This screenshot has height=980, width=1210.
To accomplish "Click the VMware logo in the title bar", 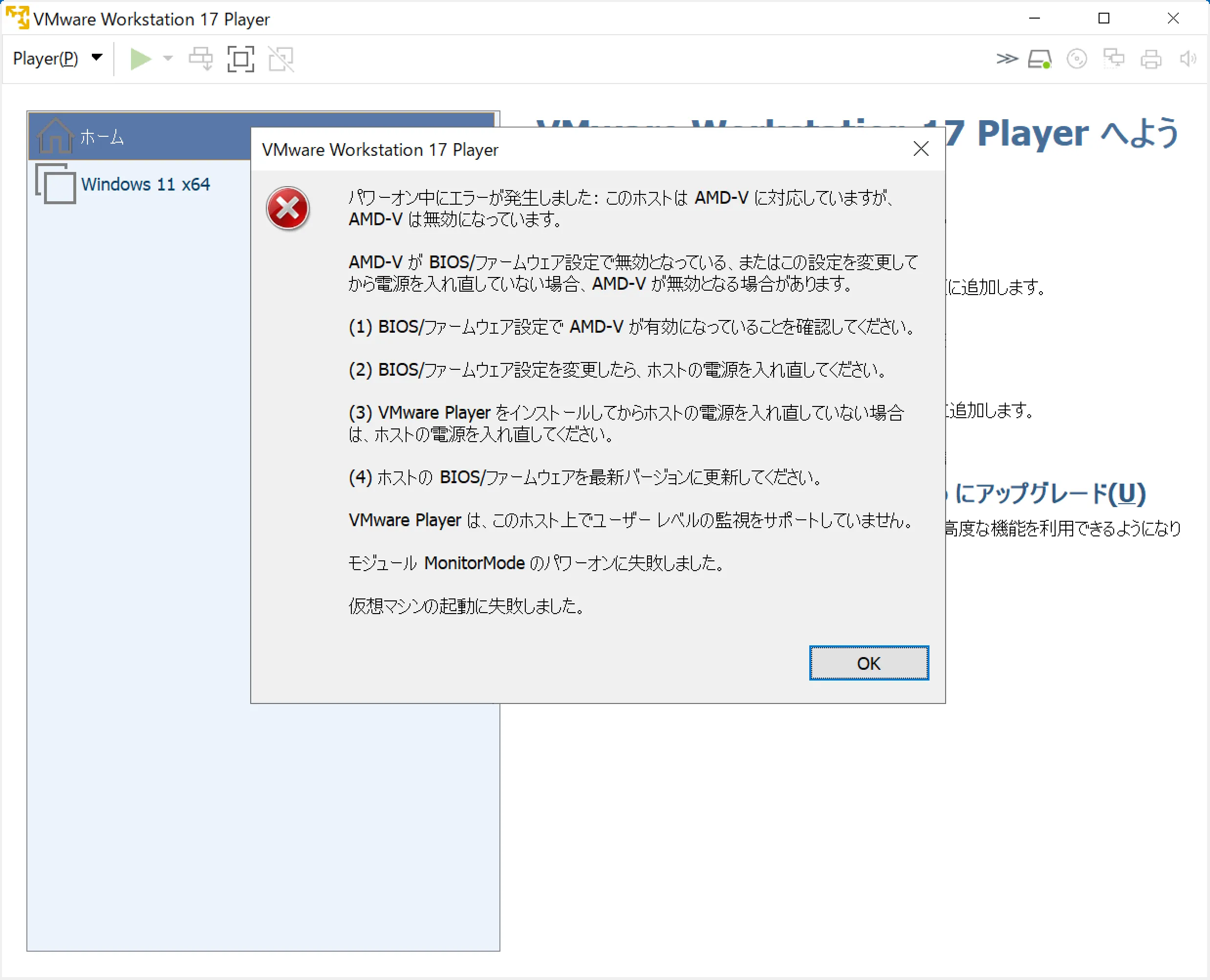I will pos(17,18).
